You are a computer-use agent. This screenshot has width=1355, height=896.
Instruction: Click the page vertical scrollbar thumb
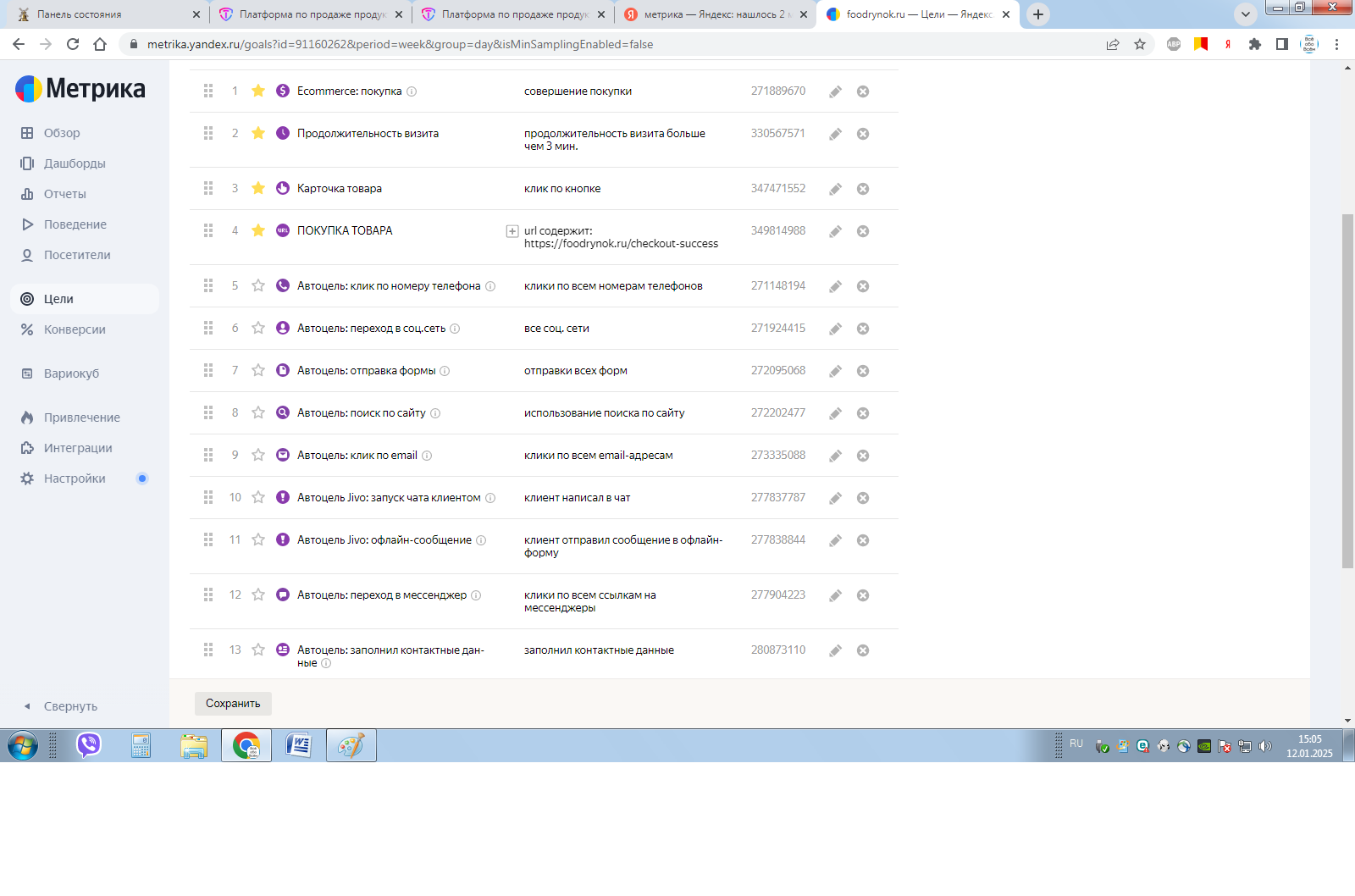click(x=1347, y=390)
